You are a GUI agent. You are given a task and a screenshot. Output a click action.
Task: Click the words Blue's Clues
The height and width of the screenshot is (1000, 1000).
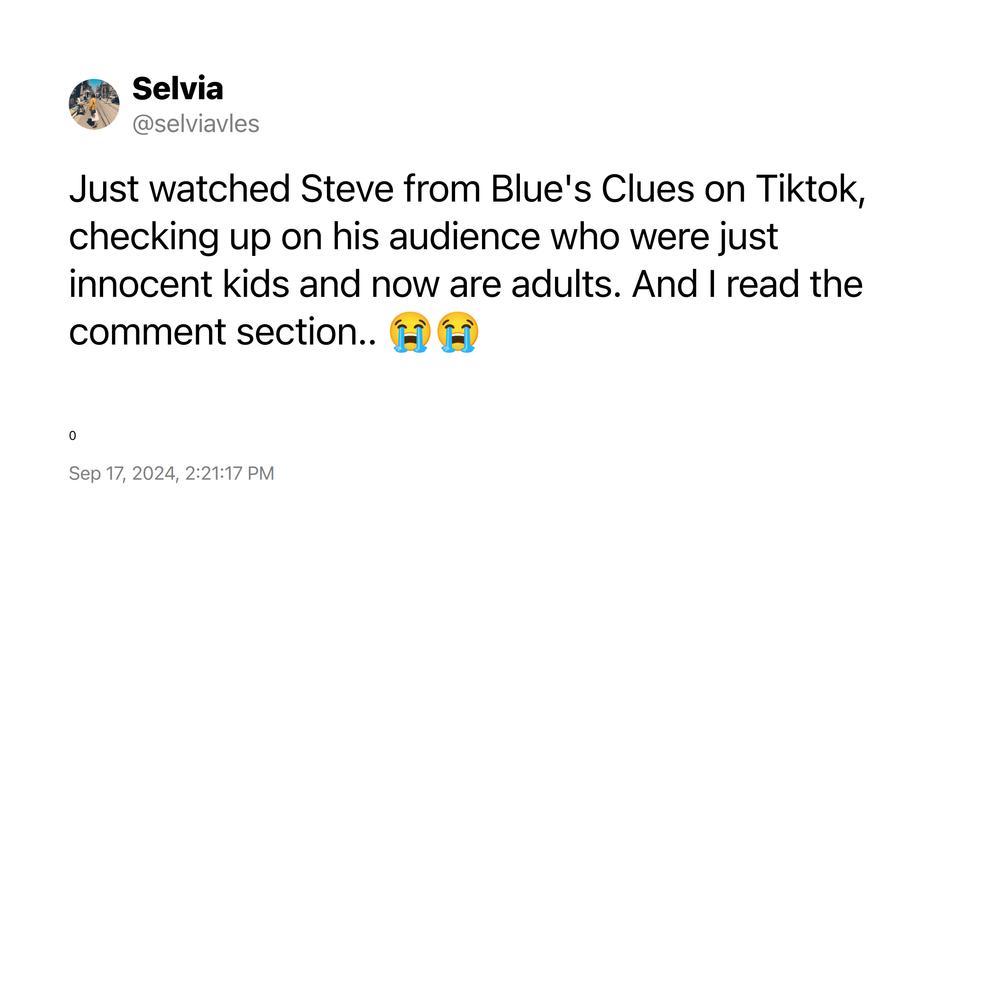pos(592,189)
